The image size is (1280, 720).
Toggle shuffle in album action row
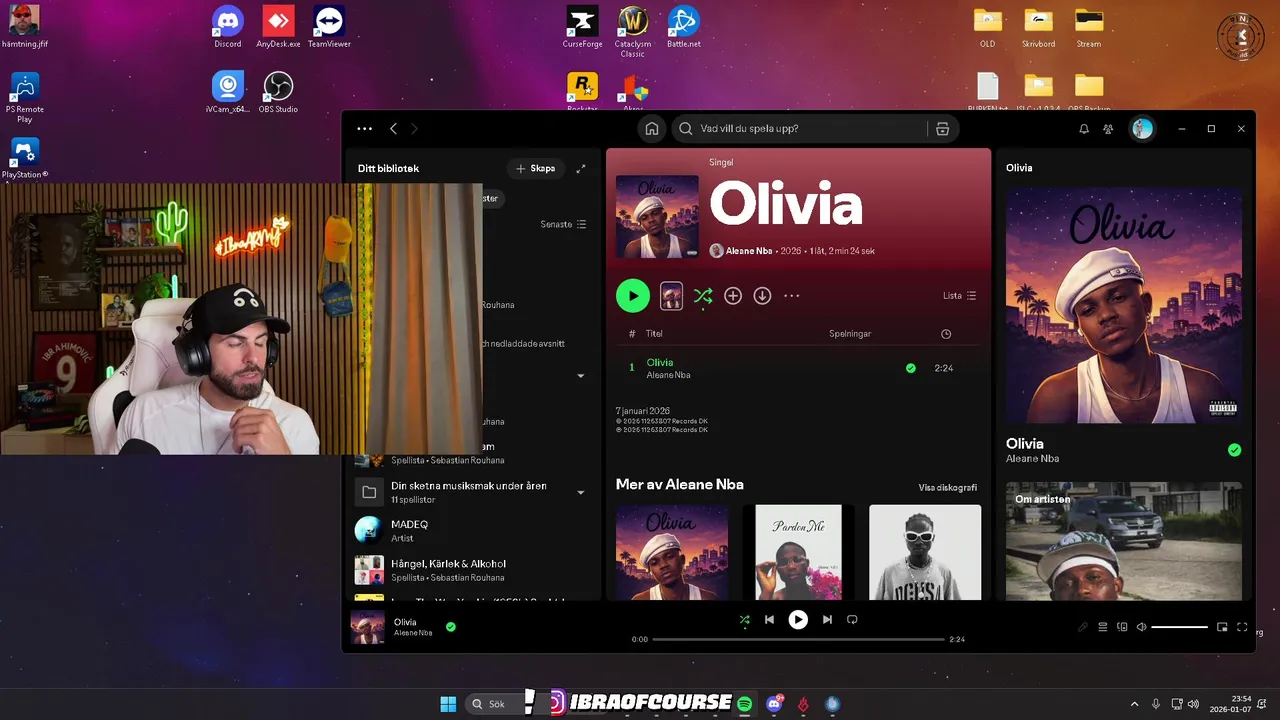[x=703, y=296]
